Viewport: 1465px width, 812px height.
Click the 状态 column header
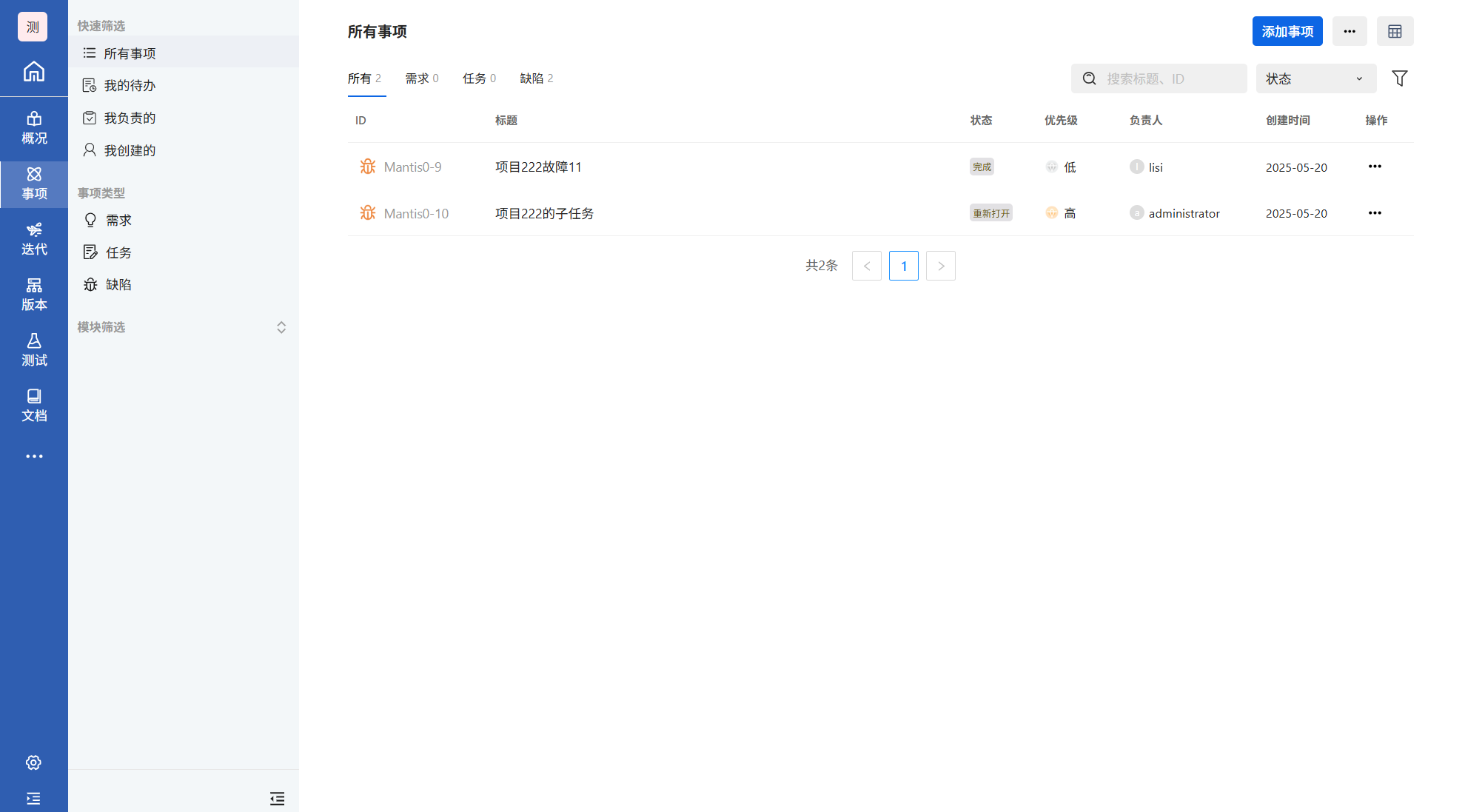pos(981,121)
